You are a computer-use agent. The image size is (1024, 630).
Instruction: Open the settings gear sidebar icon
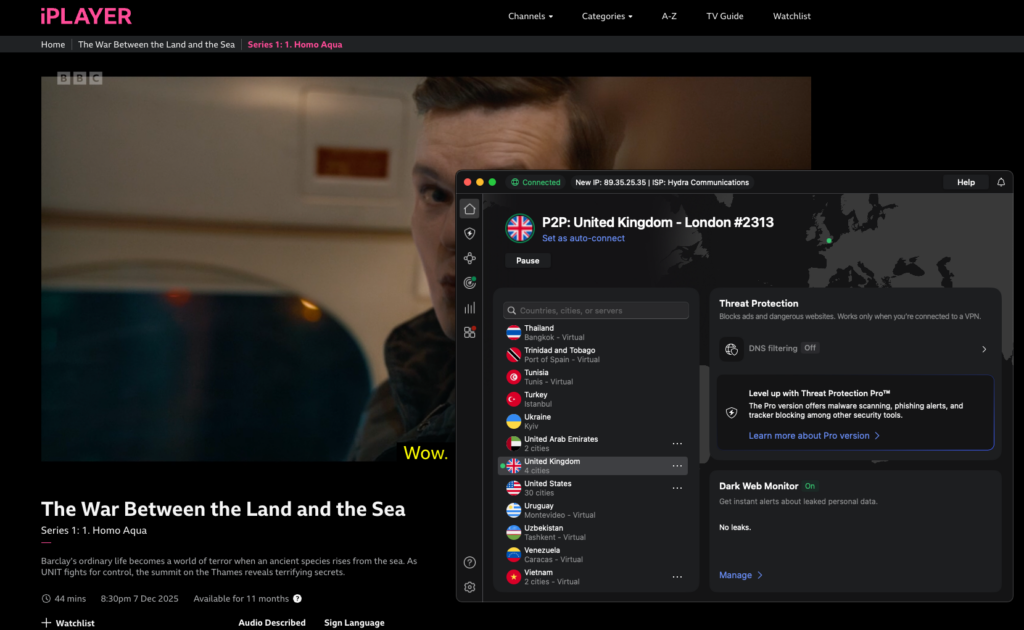[x=470, y=587]
